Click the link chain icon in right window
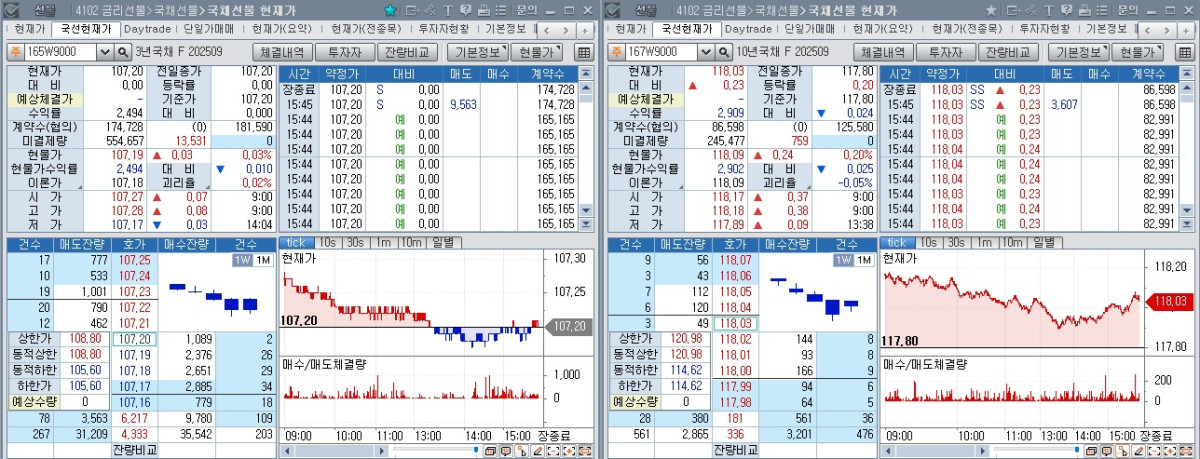 click(1031, 10)
